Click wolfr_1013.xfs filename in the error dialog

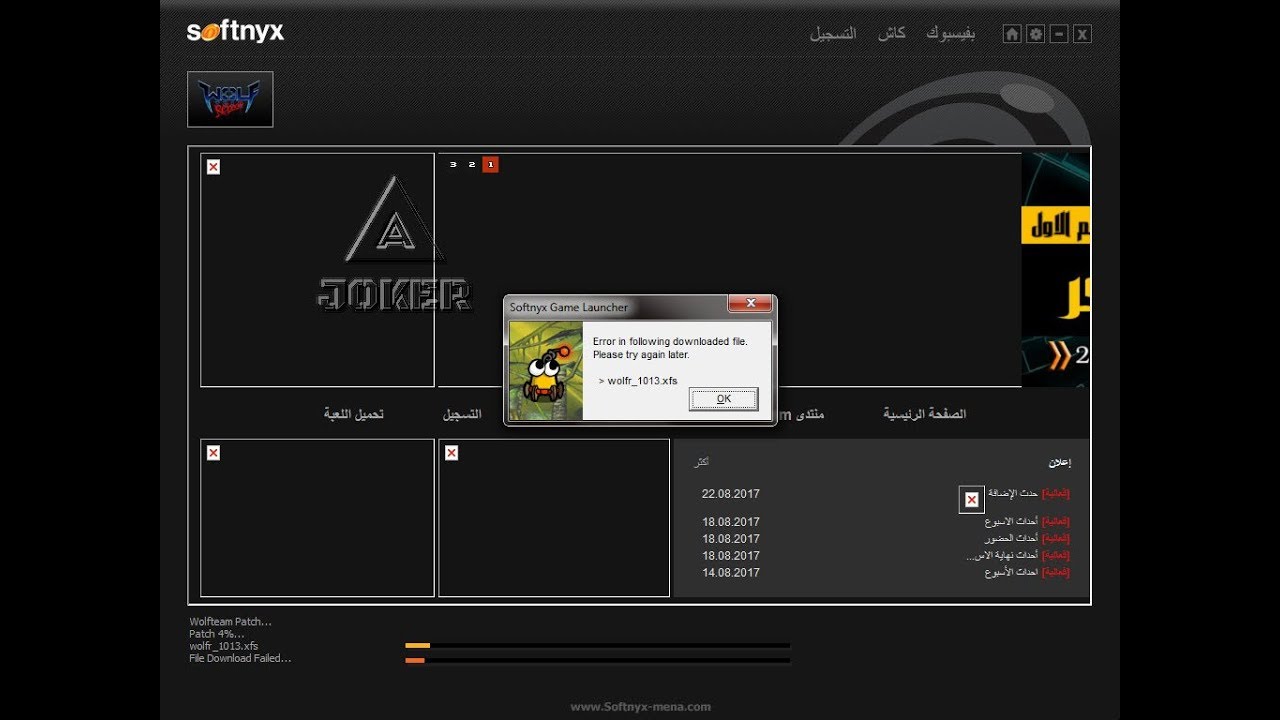[x=642, y=381]
